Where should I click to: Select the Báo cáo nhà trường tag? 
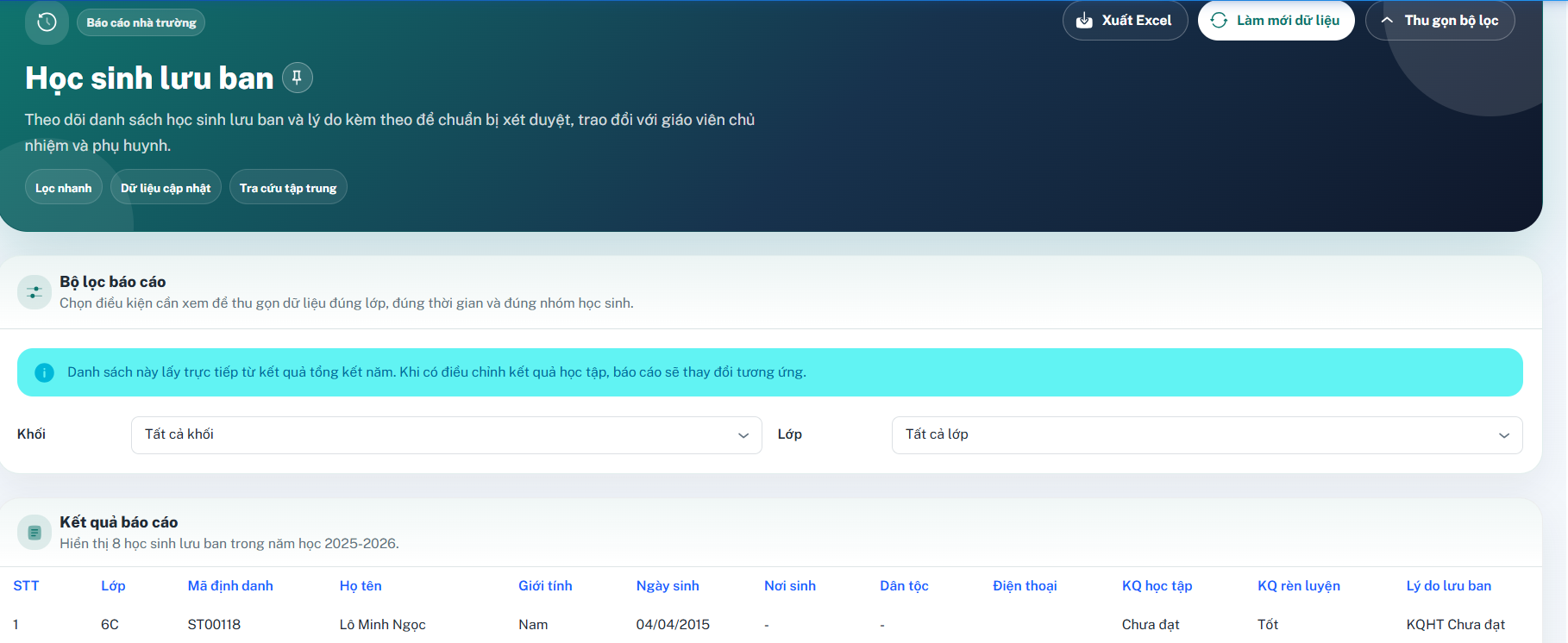tap(141, 22)
